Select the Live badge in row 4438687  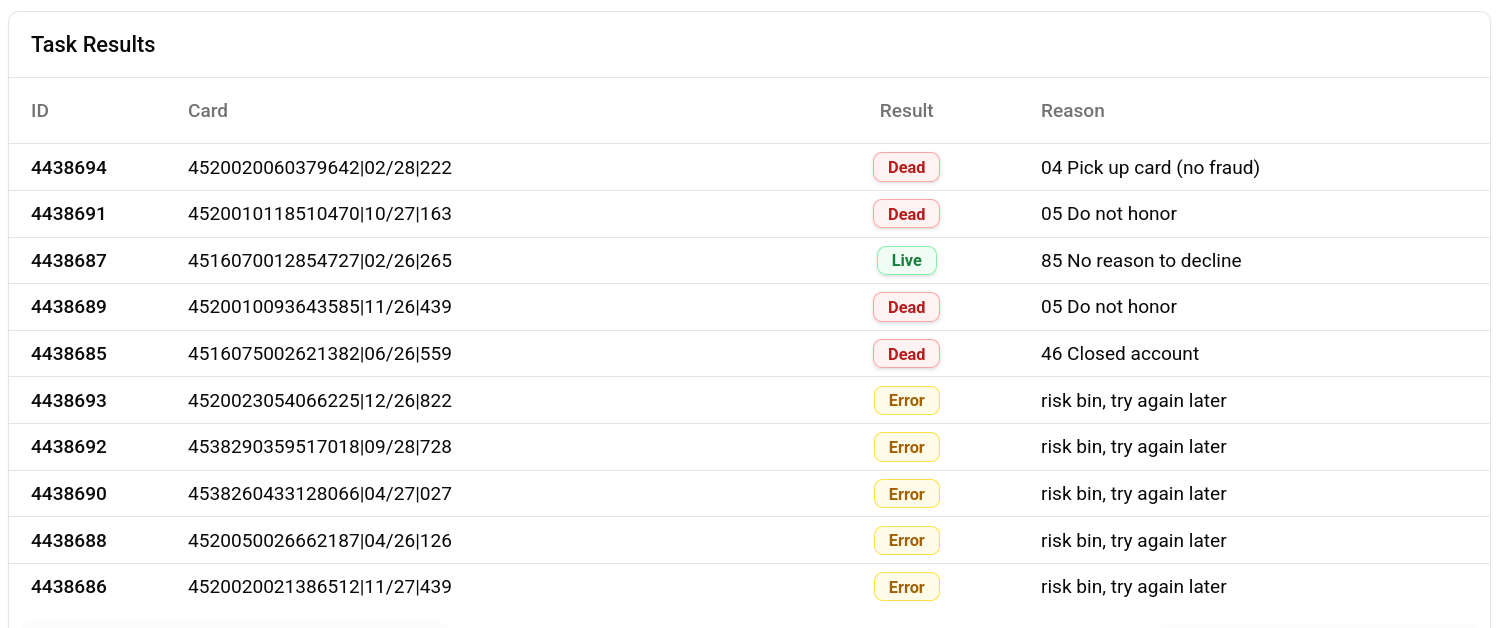(906, 260)
